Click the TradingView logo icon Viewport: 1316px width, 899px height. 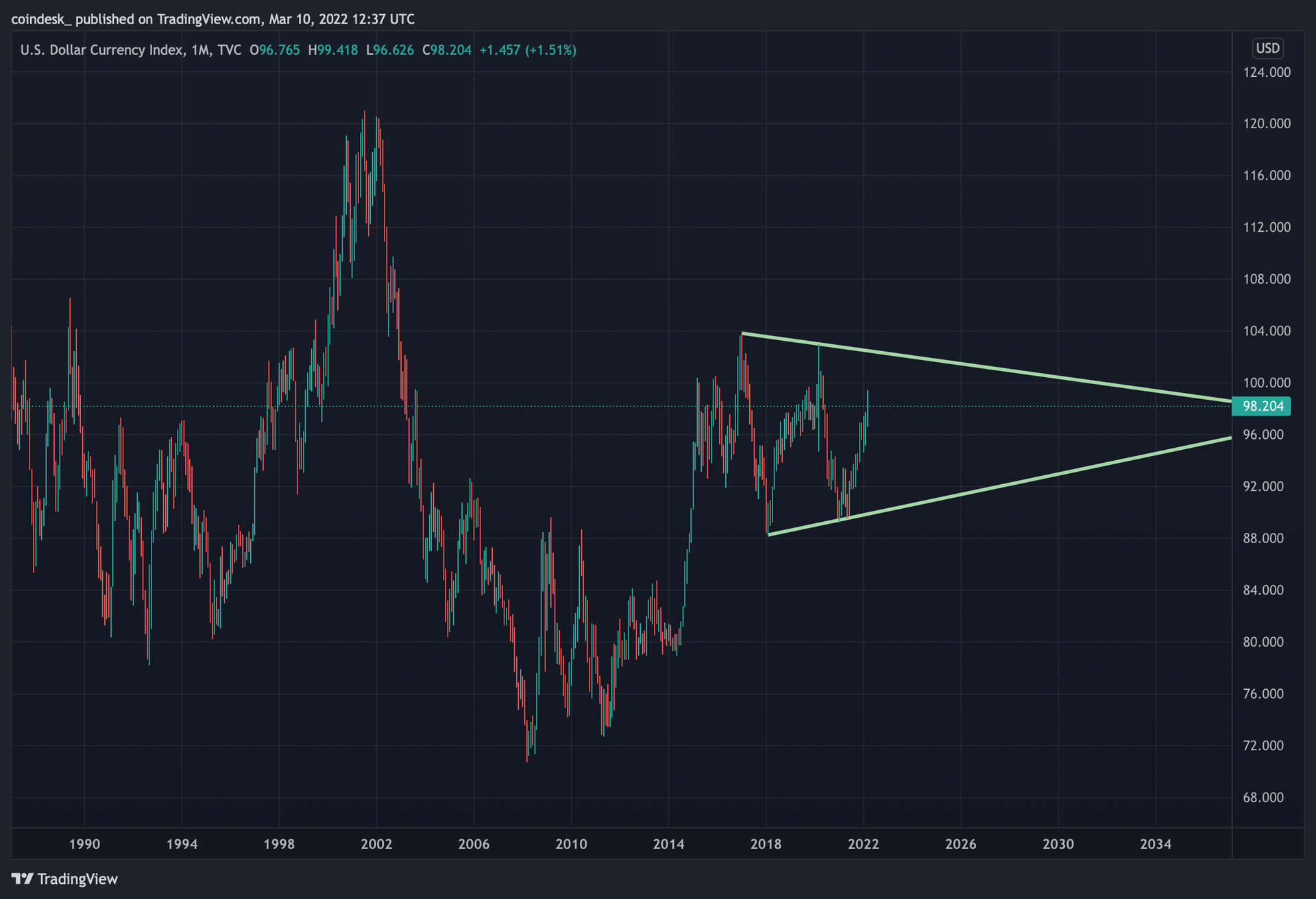point(22,878)
